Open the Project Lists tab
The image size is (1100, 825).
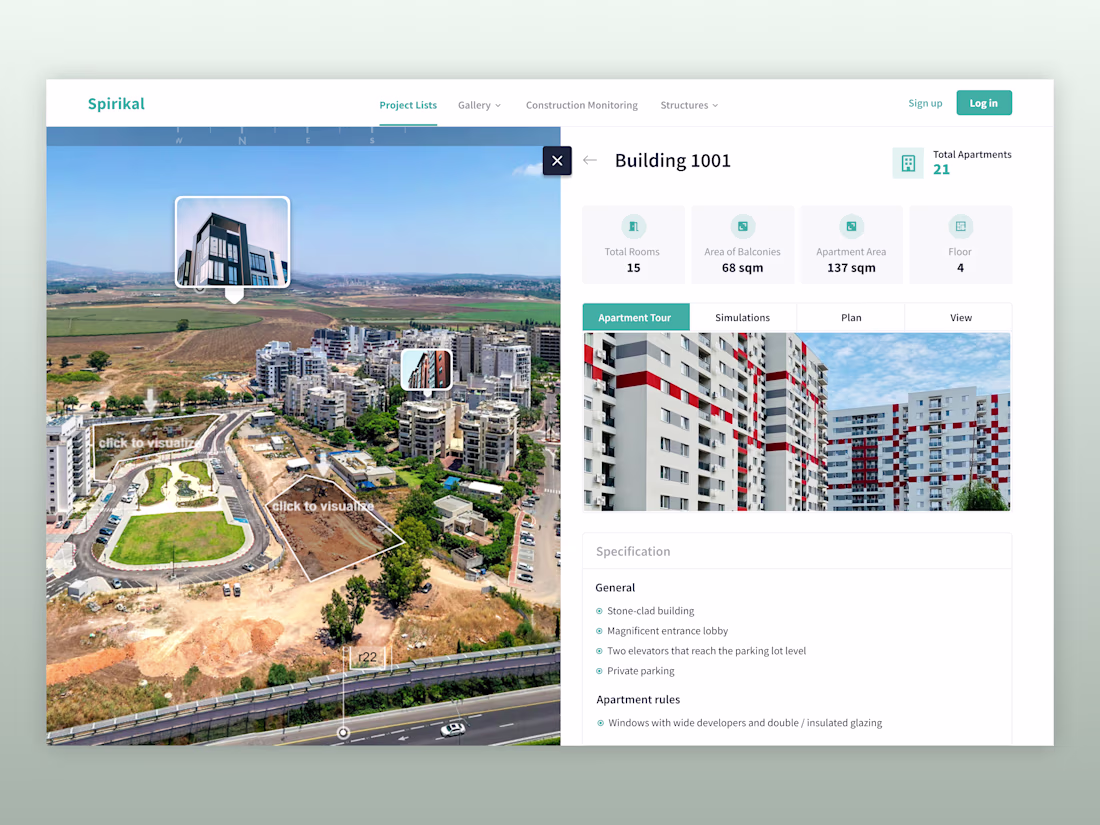(x=408, y=105)
